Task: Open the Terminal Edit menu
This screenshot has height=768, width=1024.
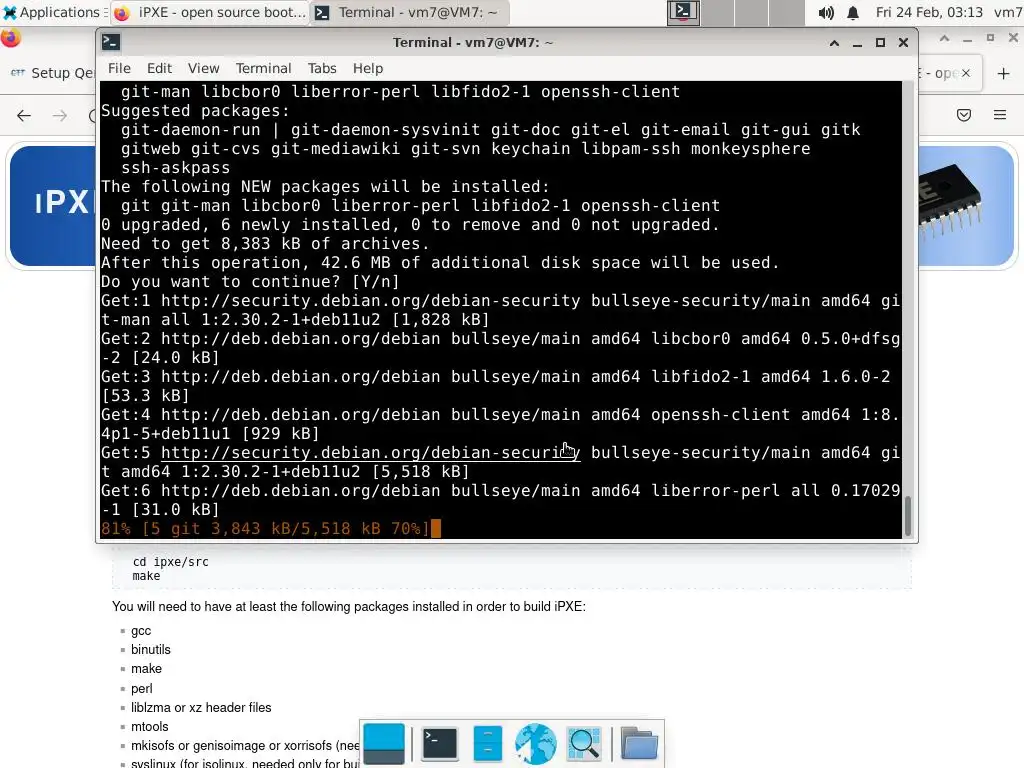Action: 159,69
